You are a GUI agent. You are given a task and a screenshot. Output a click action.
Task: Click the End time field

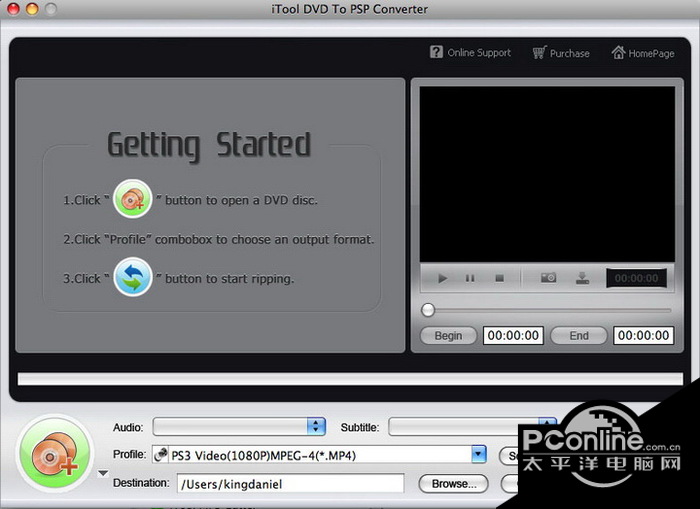(x=643, y=335)
